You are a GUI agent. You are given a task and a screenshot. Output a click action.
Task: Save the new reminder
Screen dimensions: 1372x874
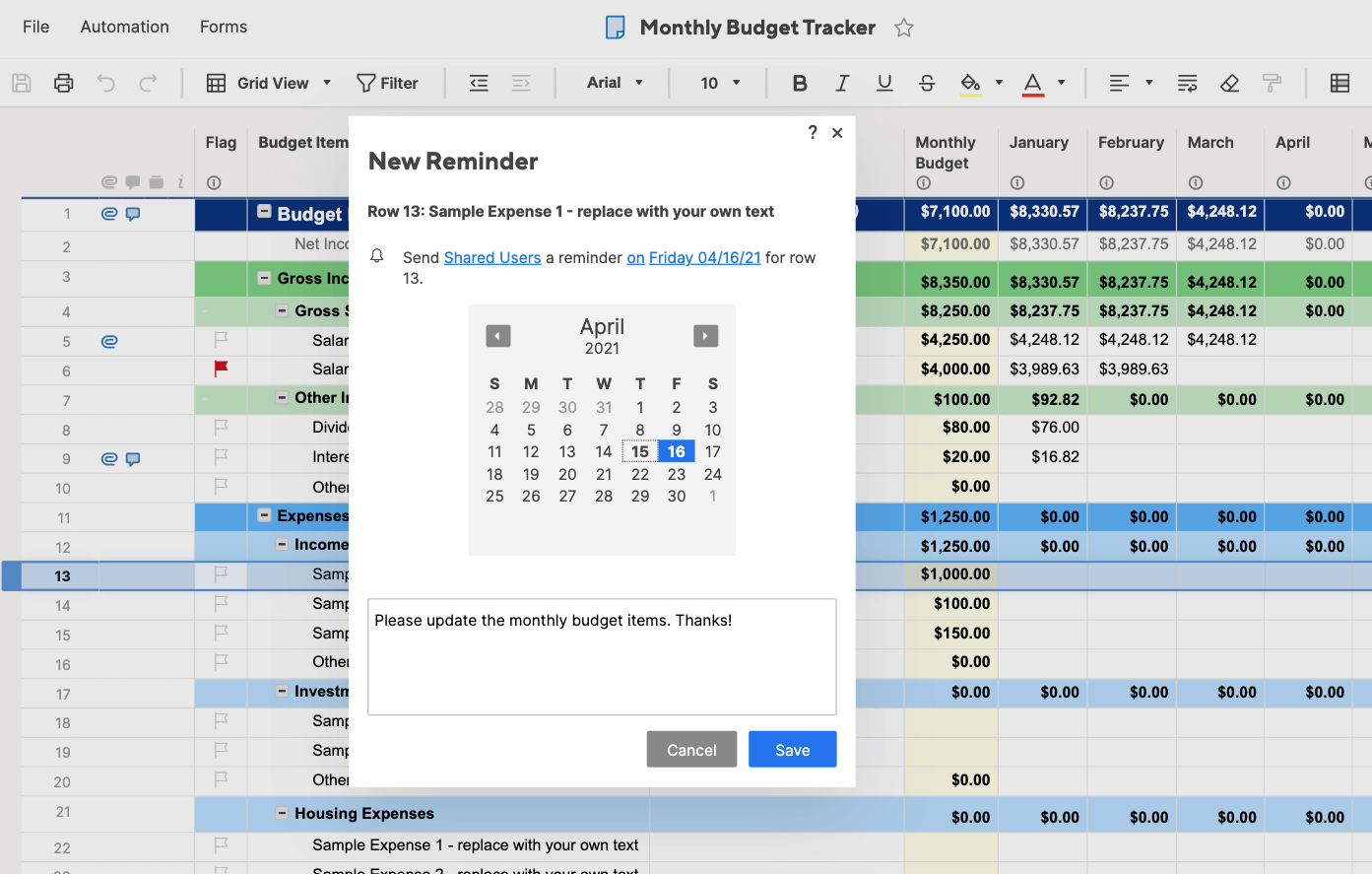click(x=792, y=750)
